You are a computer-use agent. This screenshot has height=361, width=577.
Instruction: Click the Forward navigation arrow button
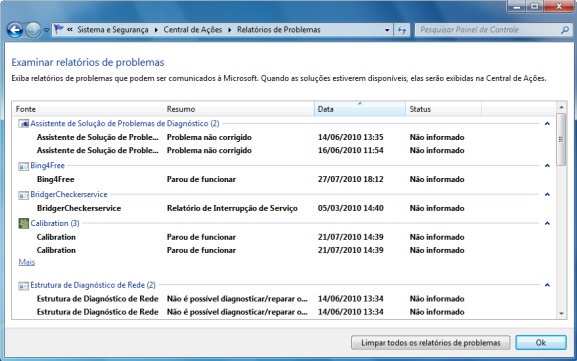[33, 30]
